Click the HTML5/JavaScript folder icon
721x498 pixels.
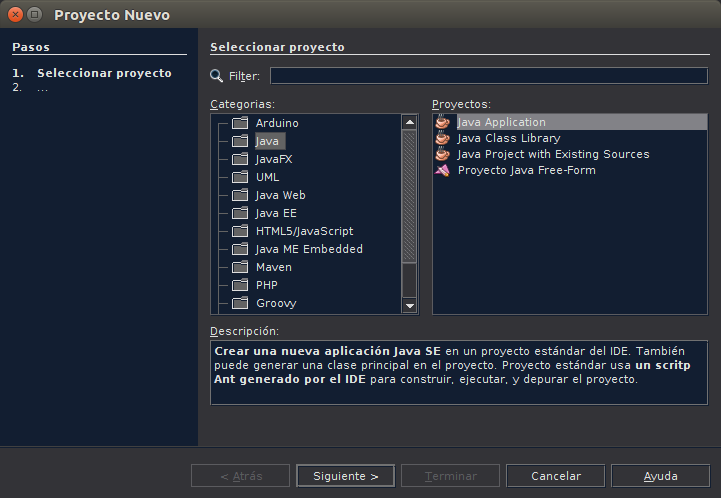[240, 231]
